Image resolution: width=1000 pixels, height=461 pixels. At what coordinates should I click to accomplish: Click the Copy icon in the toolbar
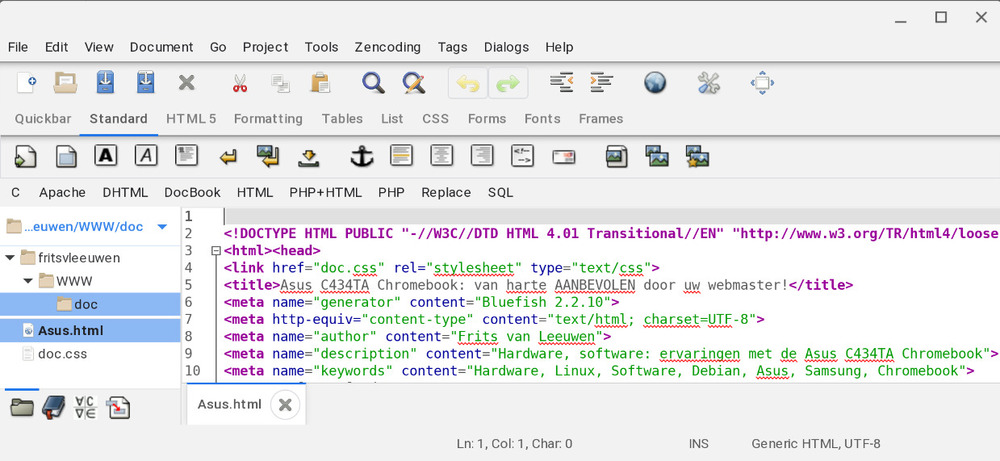pyautogui.click(x=280, y=83)
